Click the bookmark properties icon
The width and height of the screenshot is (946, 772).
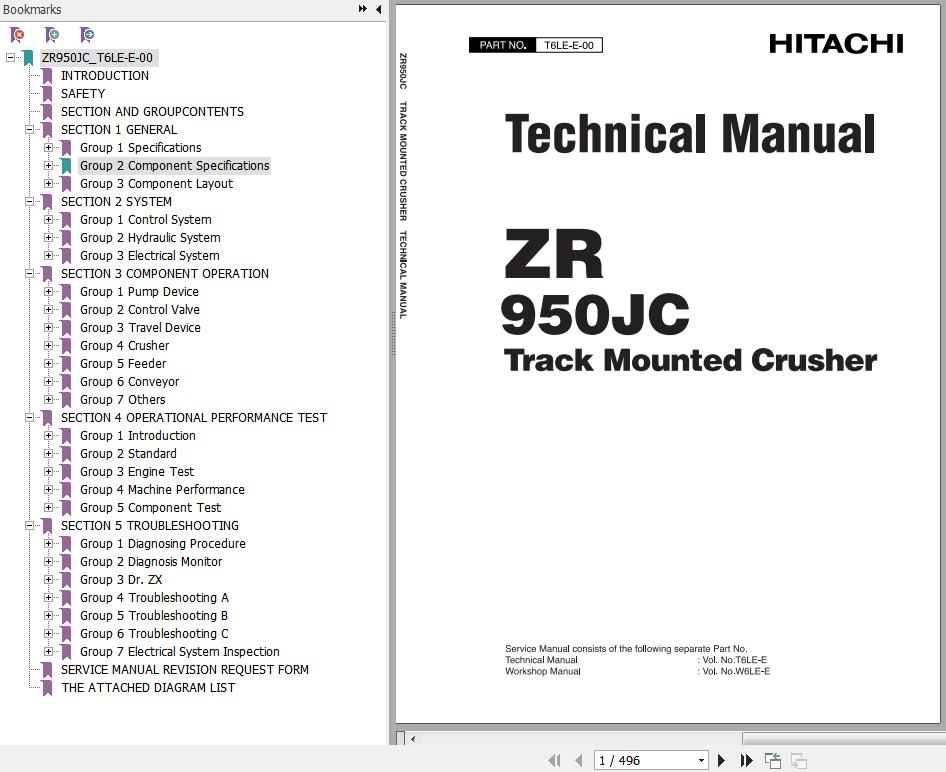coord(86,34)
